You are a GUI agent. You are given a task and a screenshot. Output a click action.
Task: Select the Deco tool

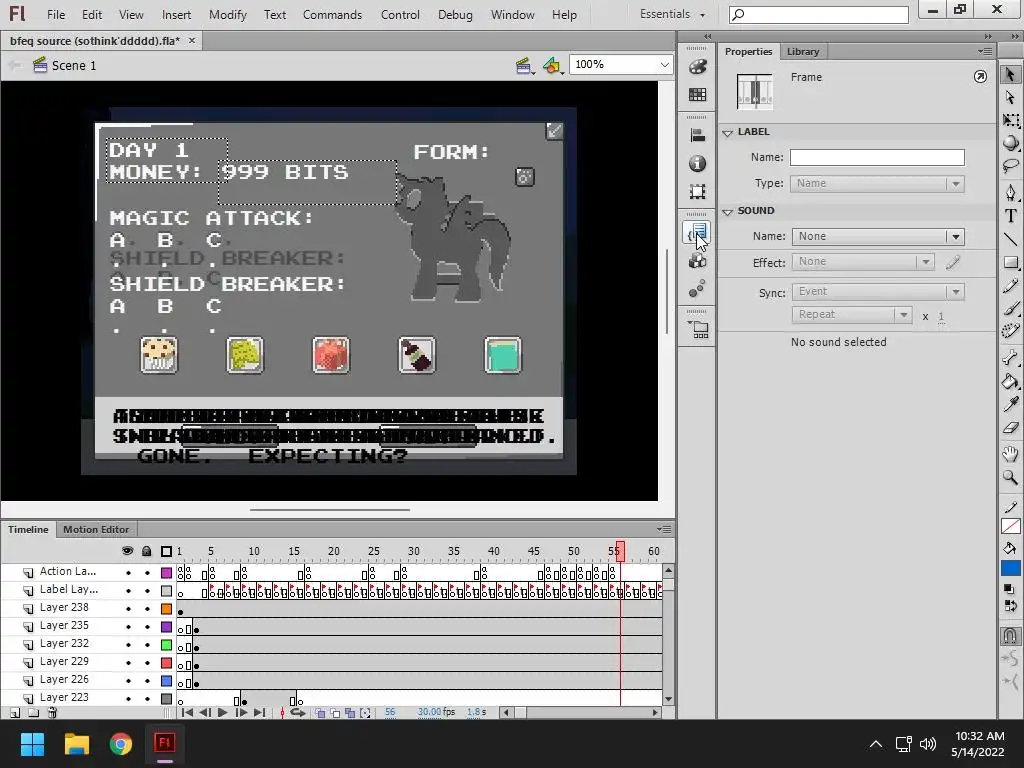coord(1010,330)
